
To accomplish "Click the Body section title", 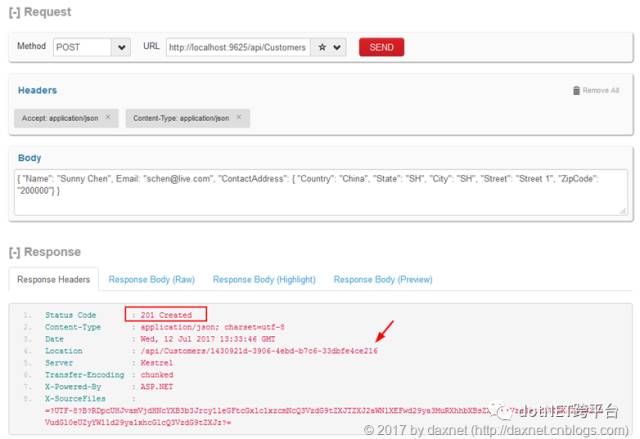I will [x=29, y=158].
